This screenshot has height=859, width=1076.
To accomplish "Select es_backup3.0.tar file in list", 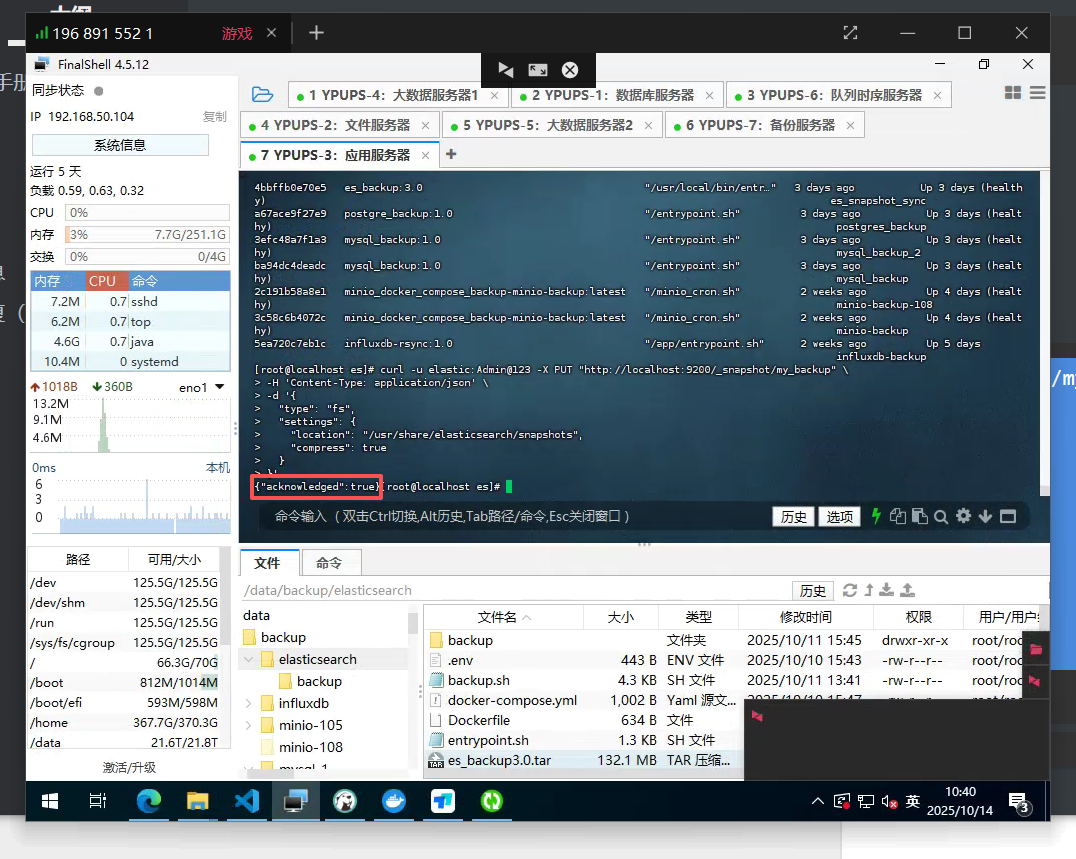I will click(499, 761).
